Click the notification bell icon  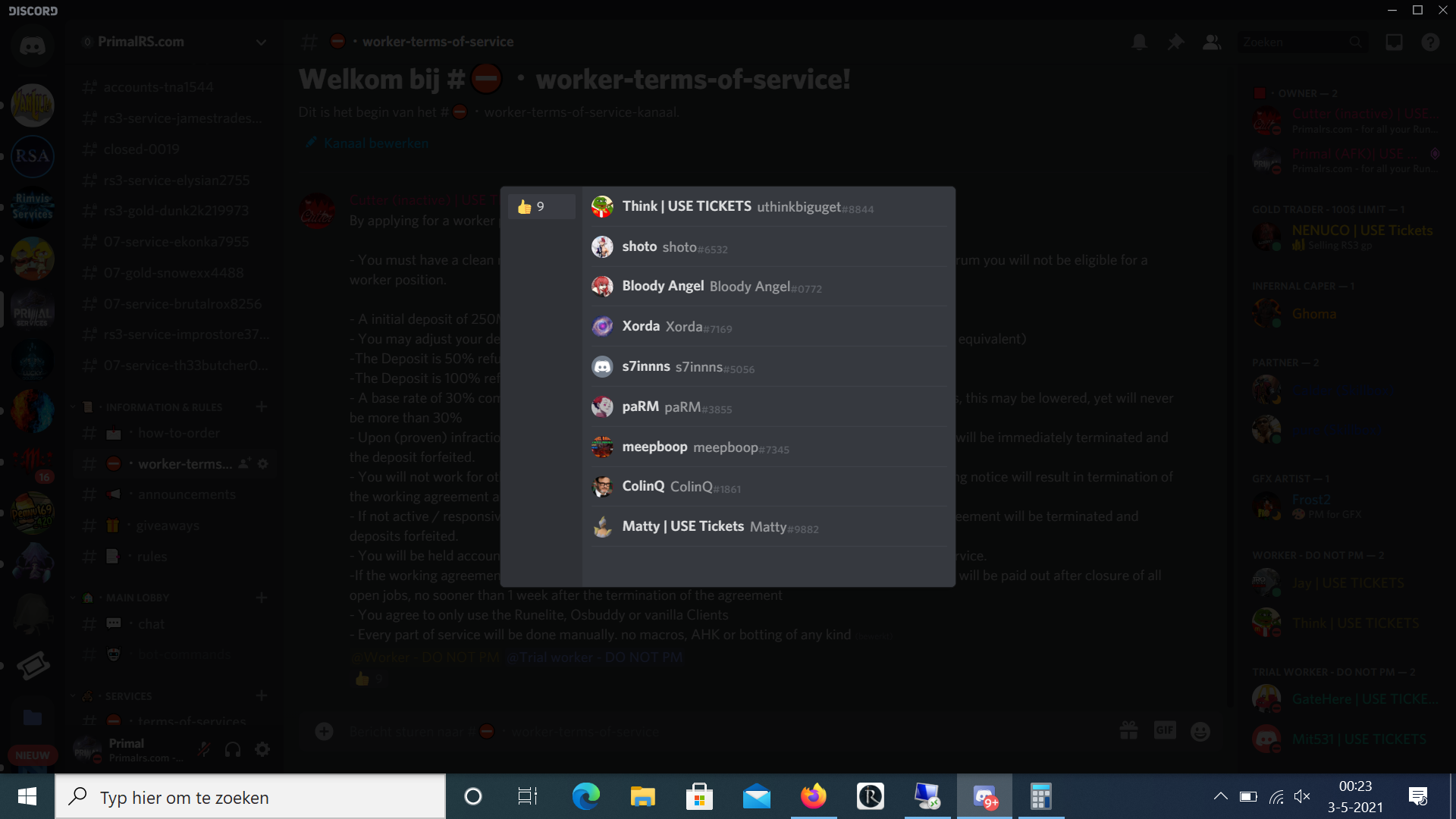pos(1139,42)
